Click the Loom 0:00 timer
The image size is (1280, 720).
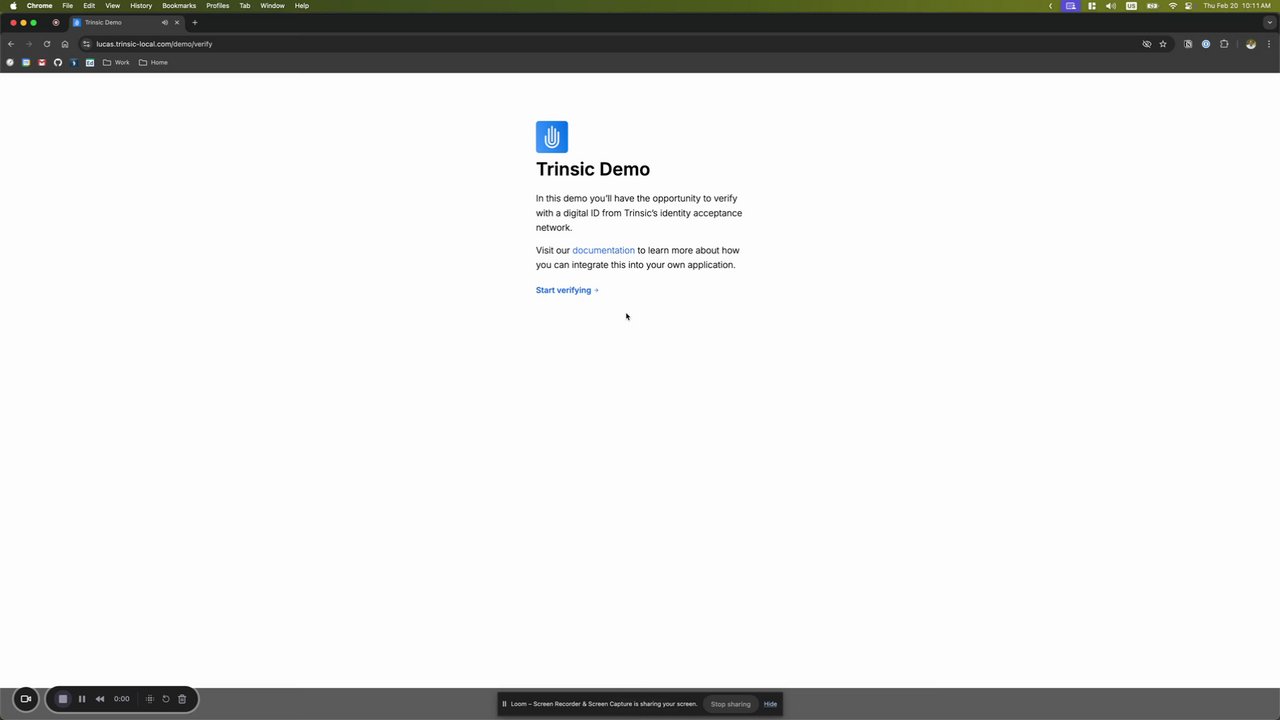pos(122,699)
